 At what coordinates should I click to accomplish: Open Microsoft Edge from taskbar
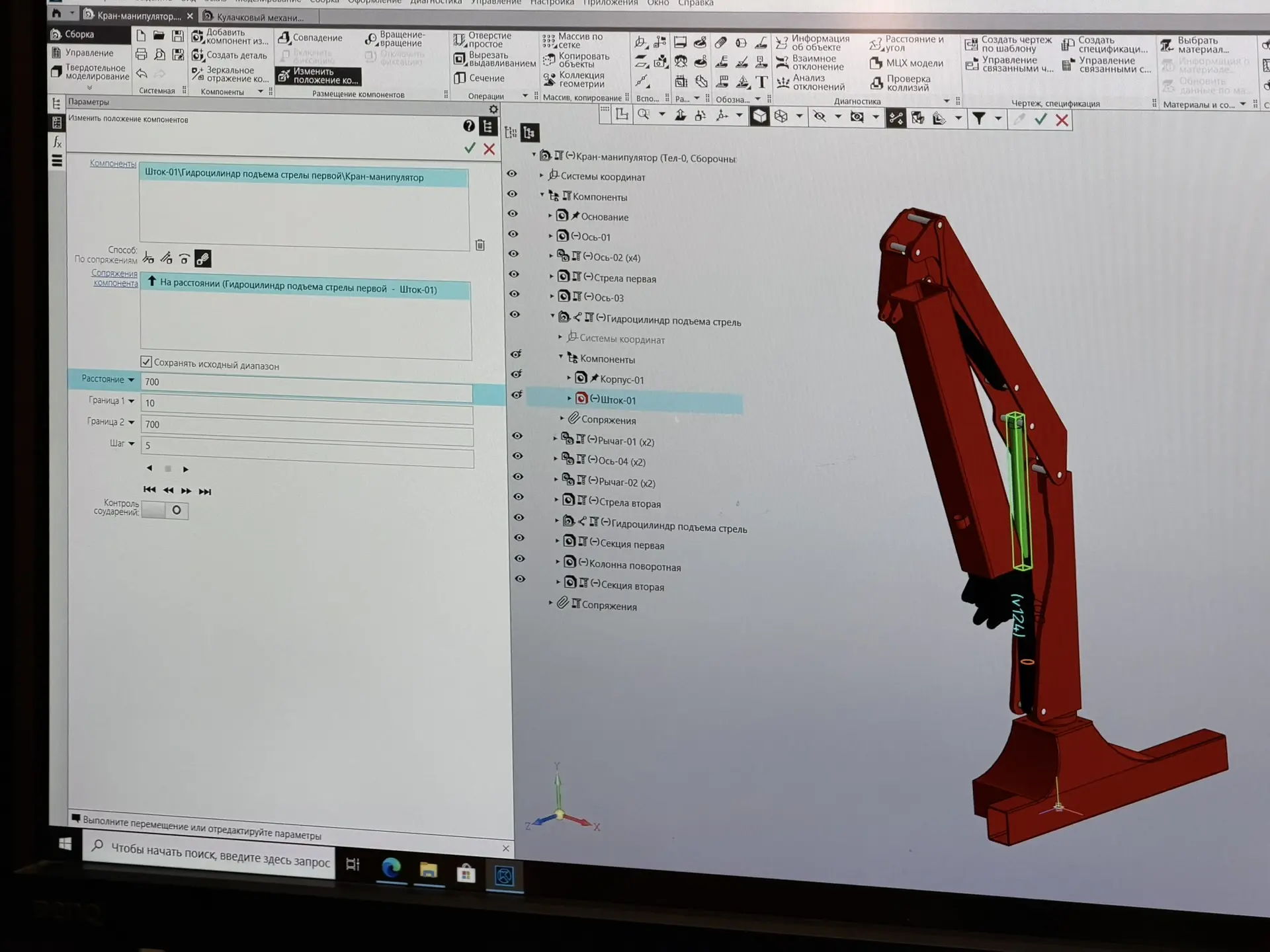tap(391, 867)
